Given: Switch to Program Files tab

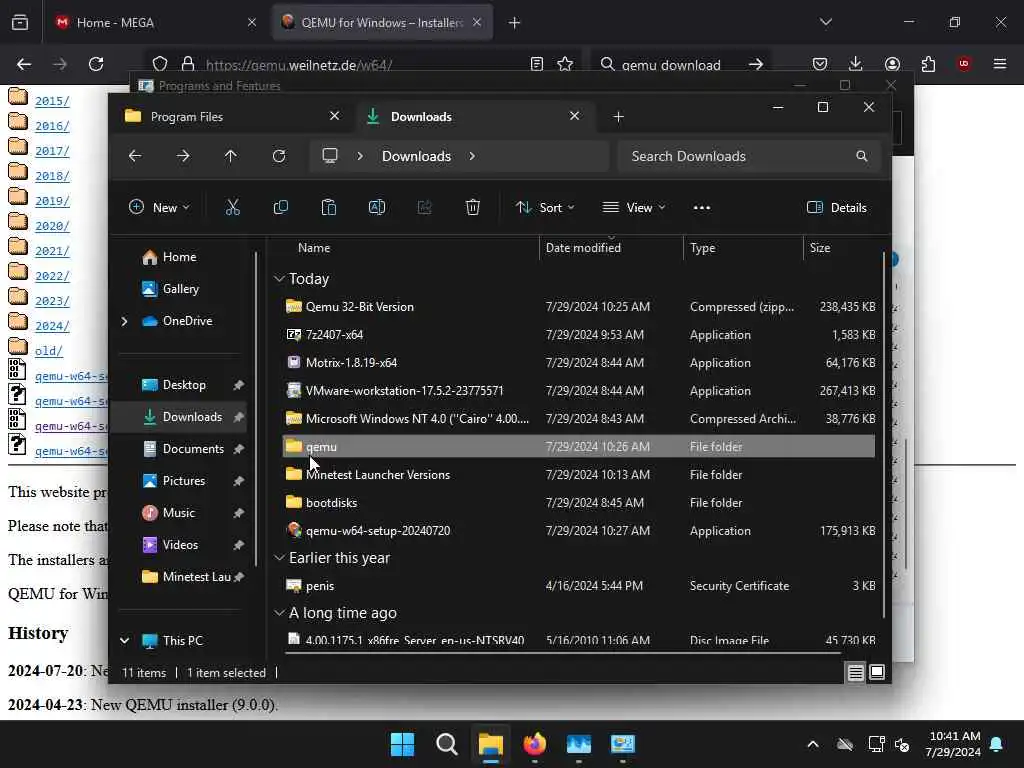Looking at the screenshot, I should click(x=225, y=116).
